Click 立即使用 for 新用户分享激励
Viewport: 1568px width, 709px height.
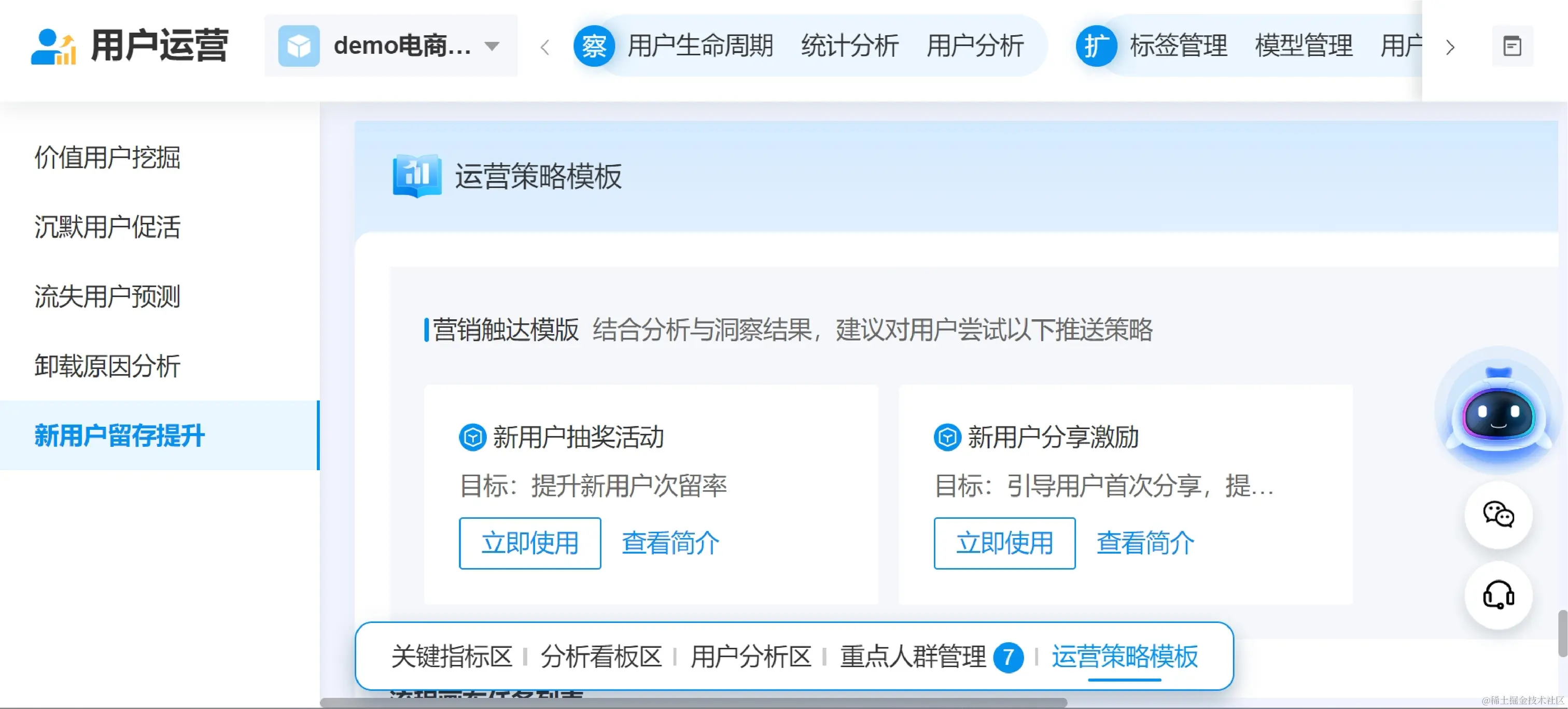1004,543
